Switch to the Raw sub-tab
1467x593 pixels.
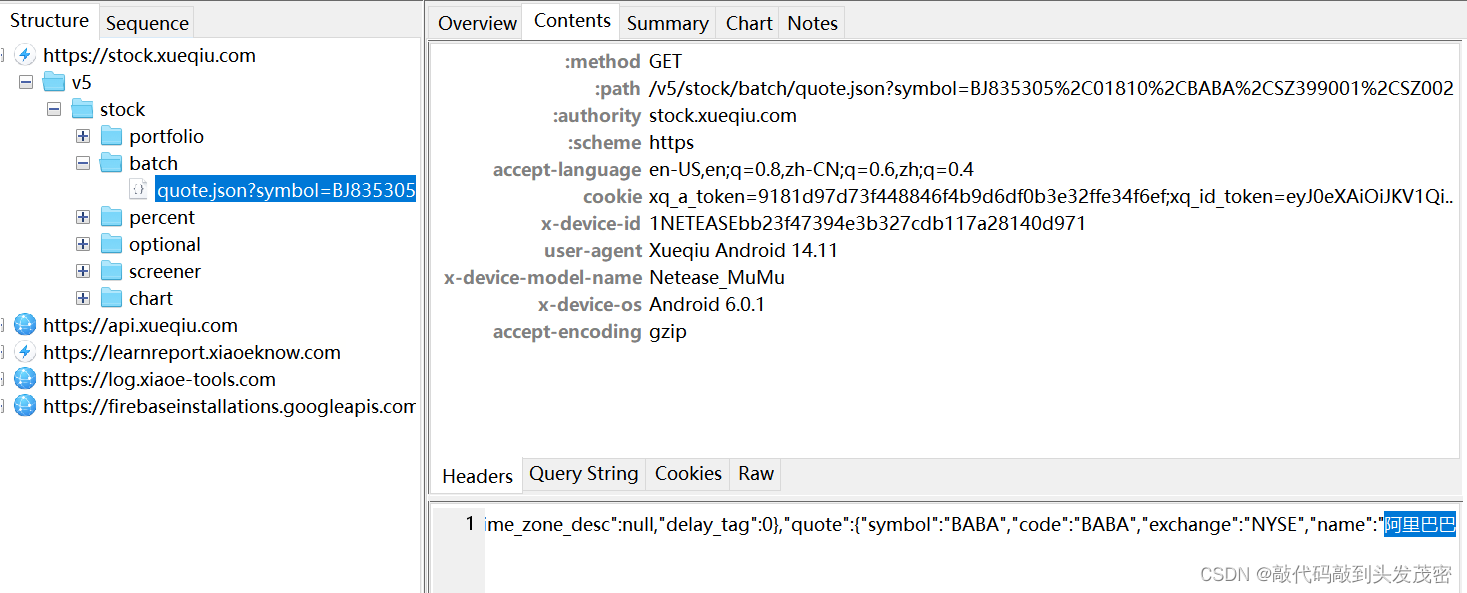click(x=756, y=474)
